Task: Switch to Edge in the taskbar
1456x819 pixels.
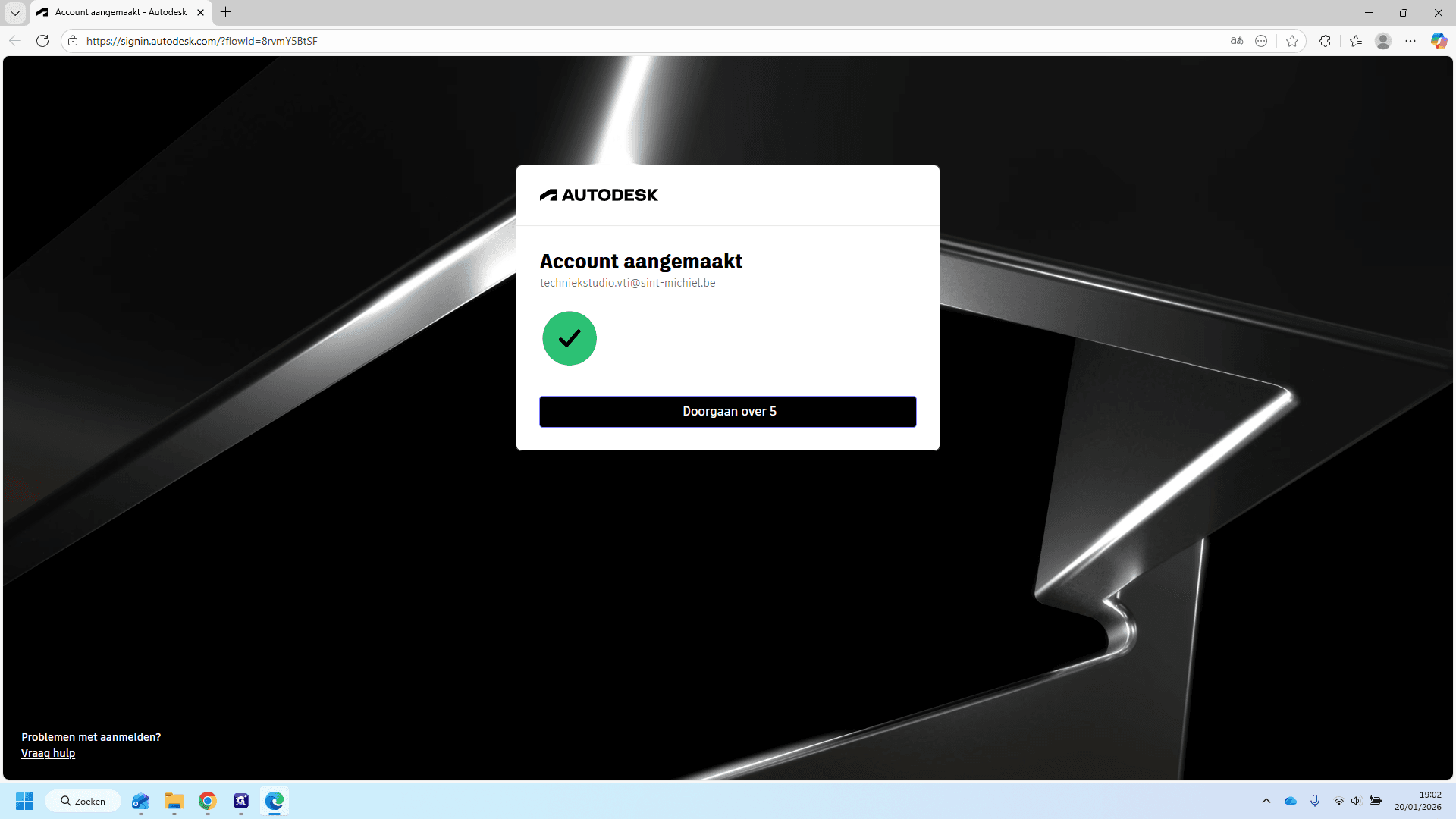Action: [x=275, y=801]
